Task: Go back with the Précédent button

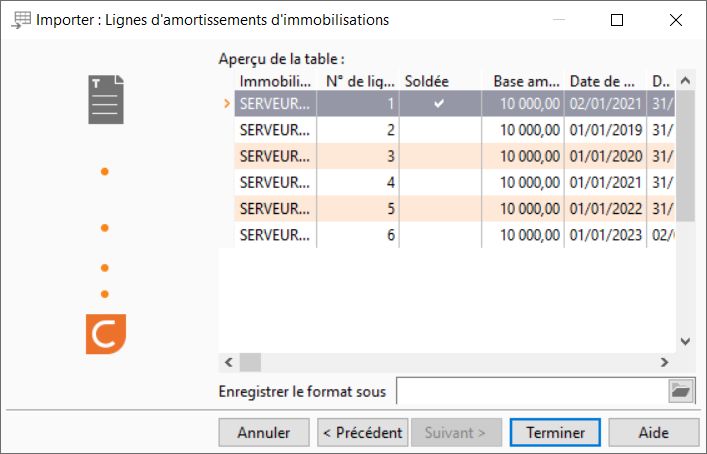Action: point(363,432)
